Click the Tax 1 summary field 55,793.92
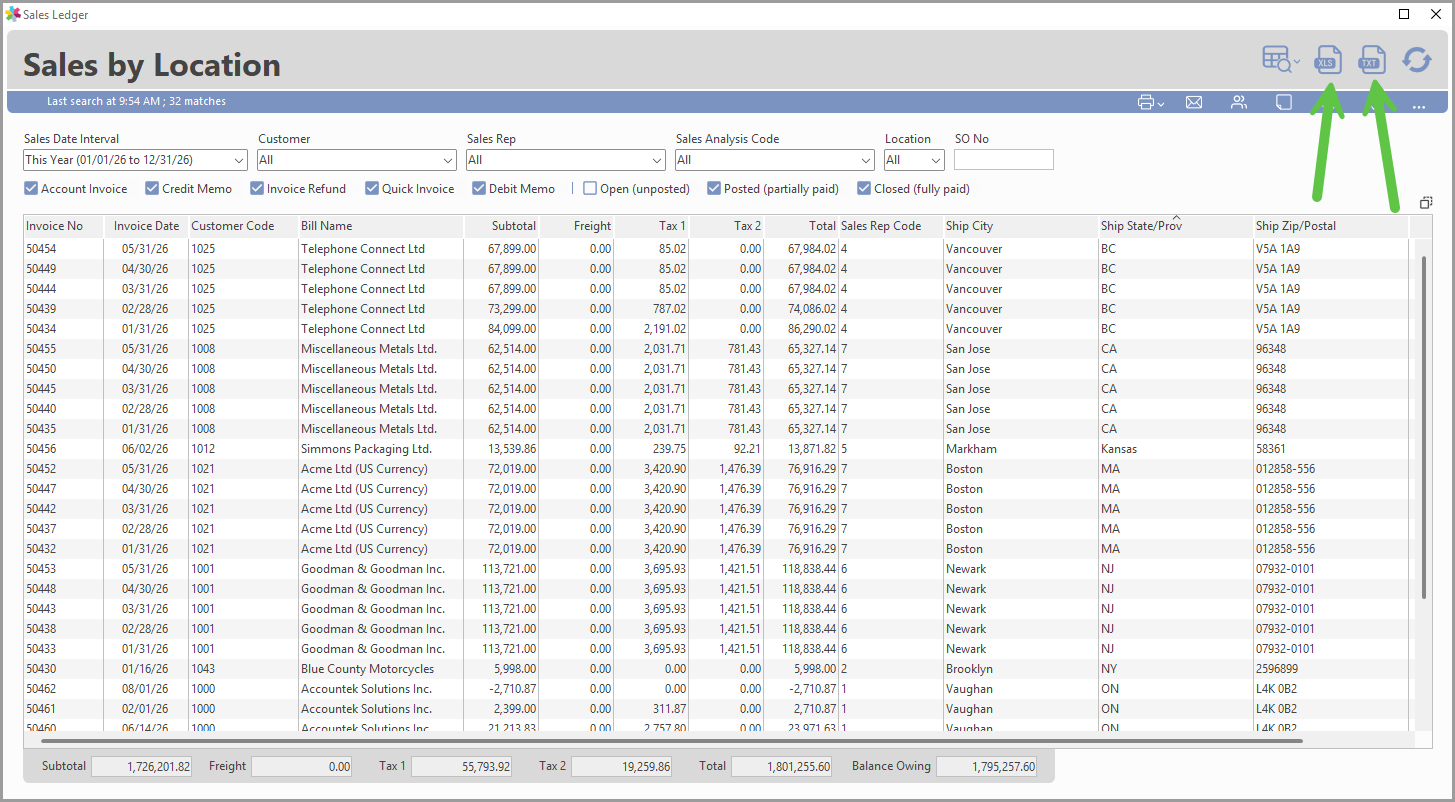 click(x=461, y=766)
